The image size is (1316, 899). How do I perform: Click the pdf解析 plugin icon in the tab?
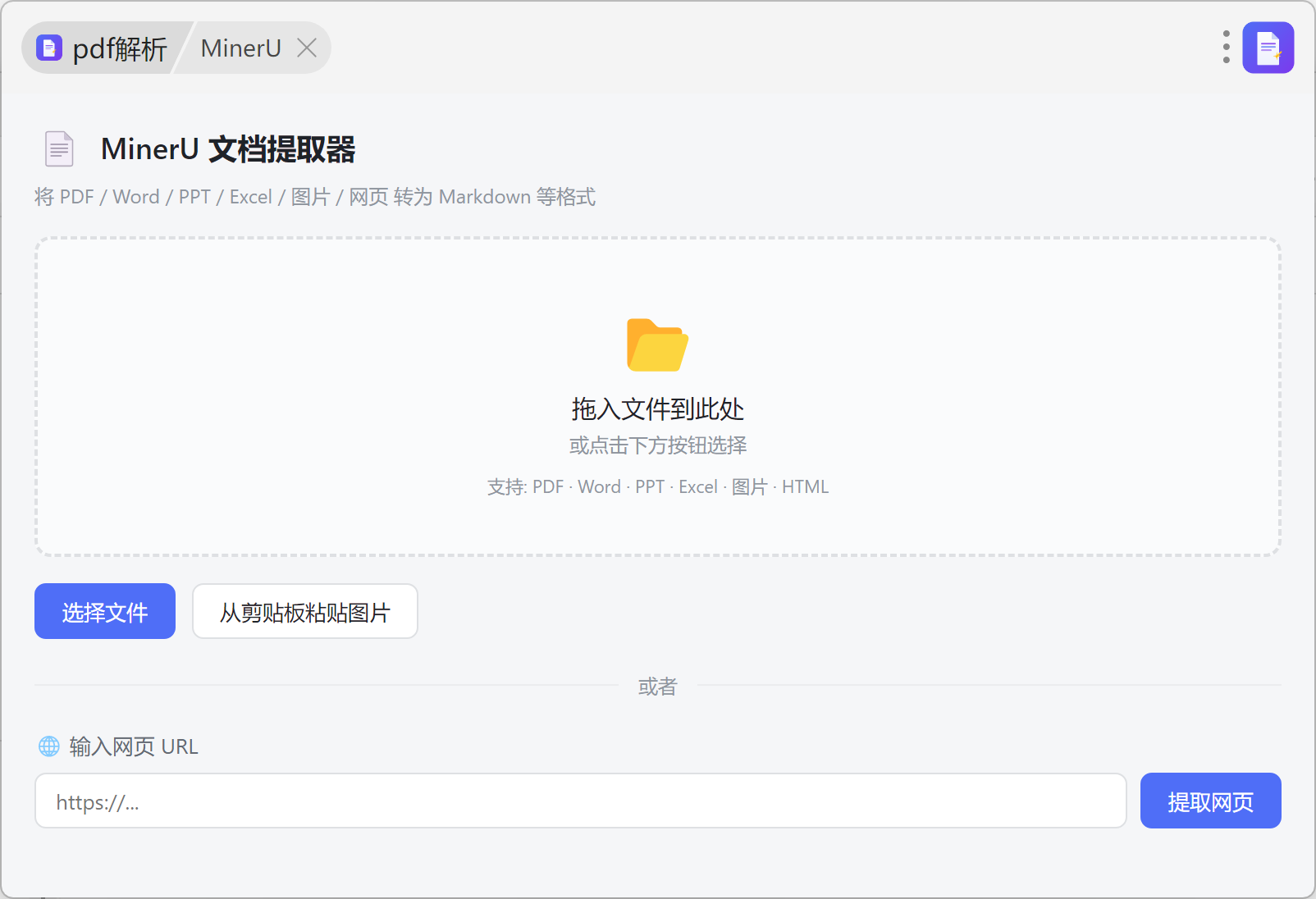coord(49,48)
